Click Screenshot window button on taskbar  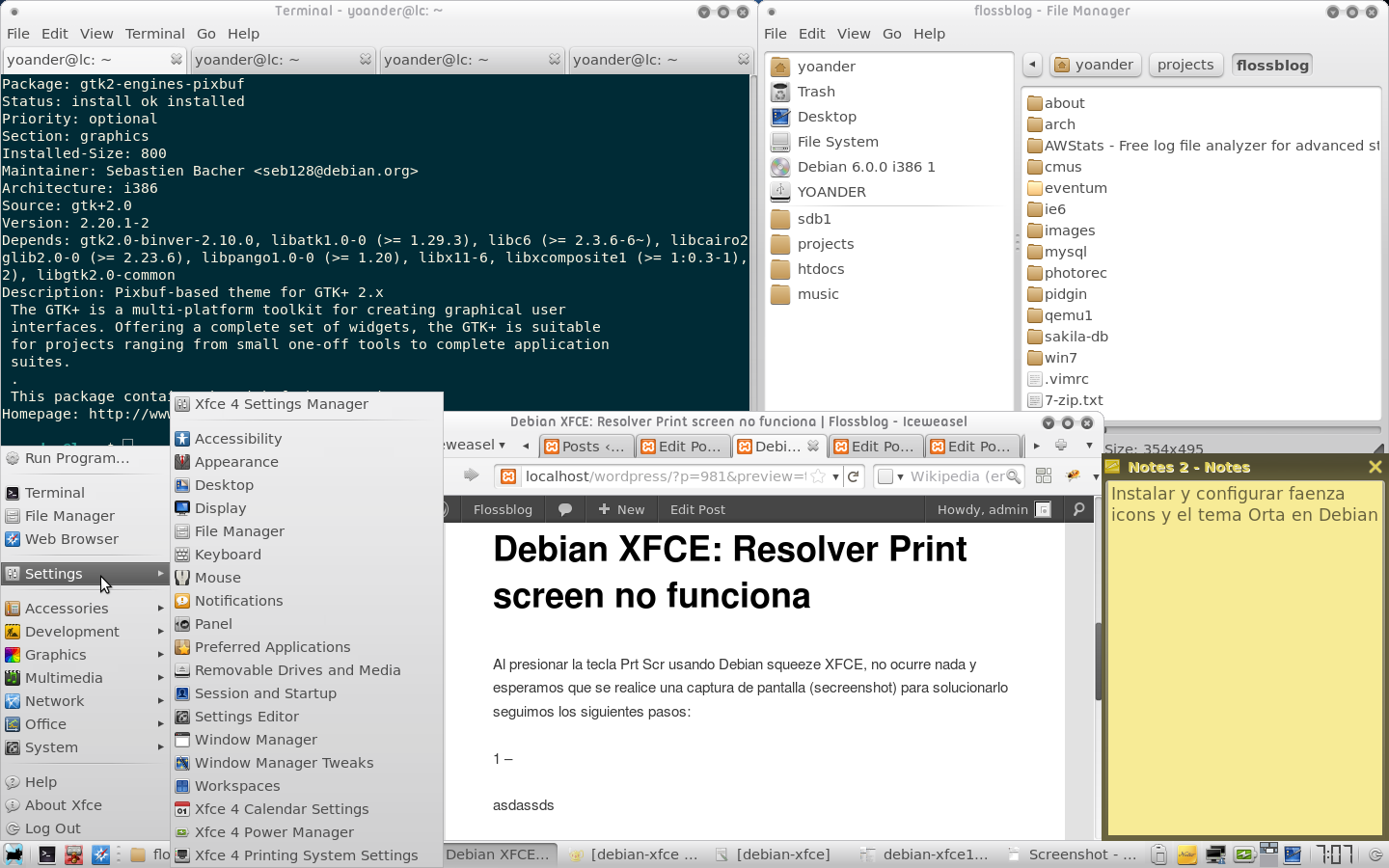click(1072, 854)
